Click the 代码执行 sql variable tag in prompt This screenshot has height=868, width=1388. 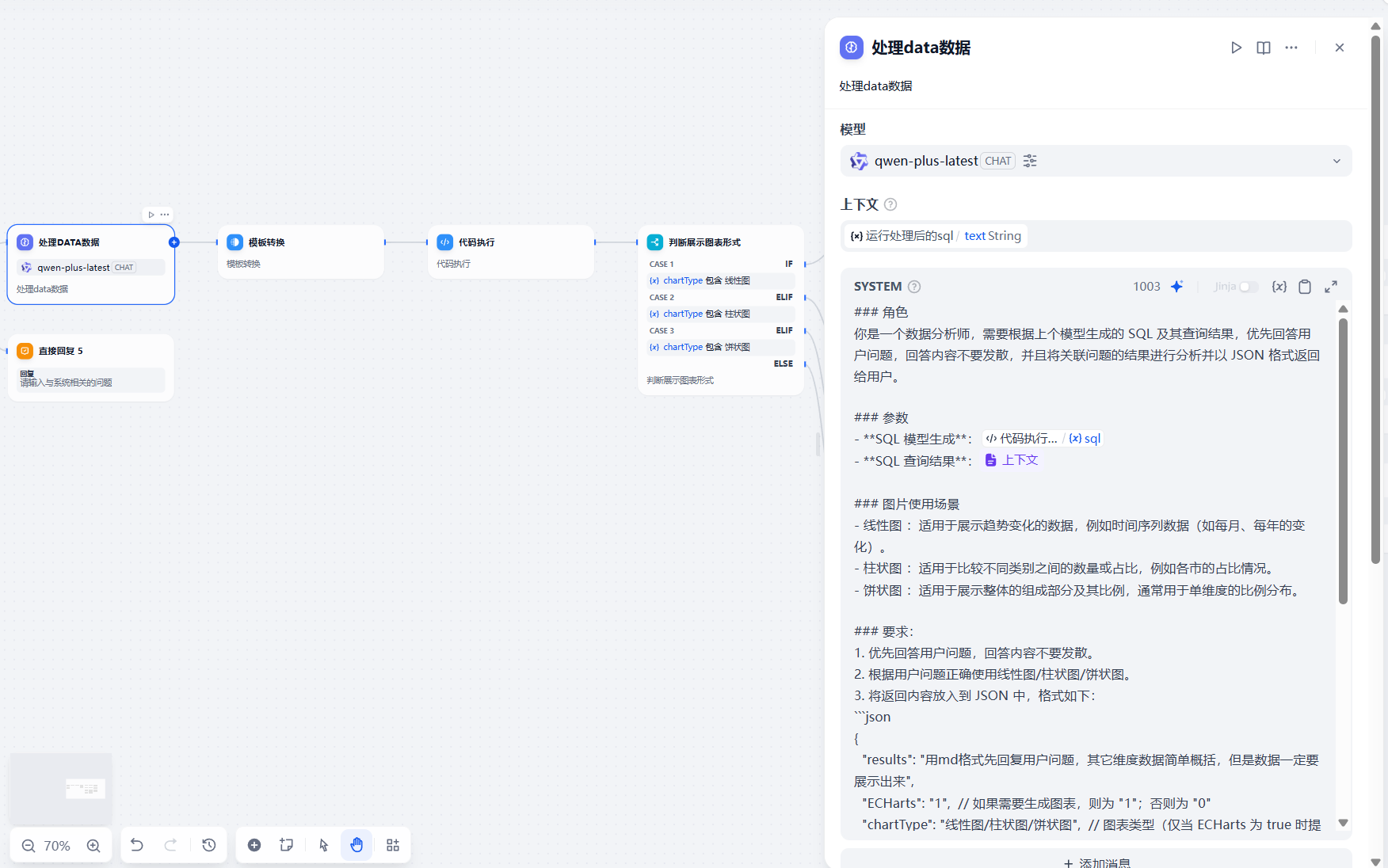pyautogui.click(x=1043, y=439)
